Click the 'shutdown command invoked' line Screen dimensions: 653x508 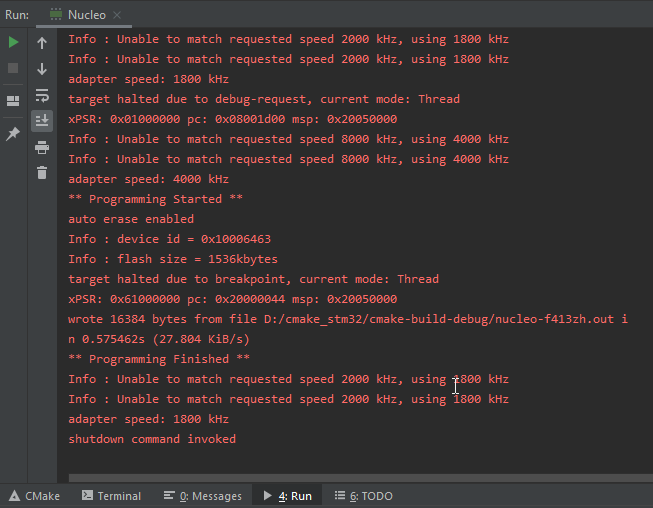coord(152,439)
